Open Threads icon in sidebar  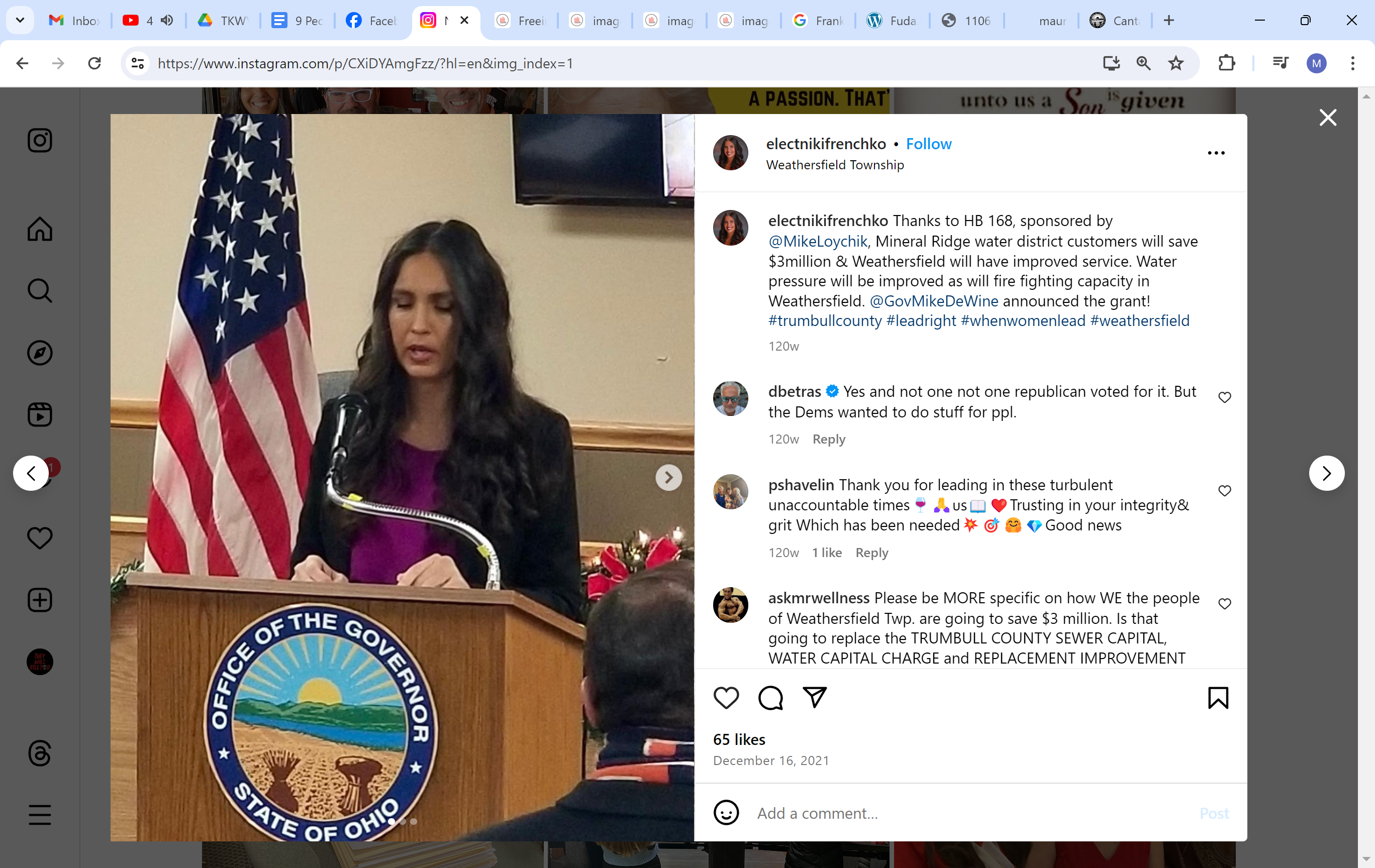point(39,753)
